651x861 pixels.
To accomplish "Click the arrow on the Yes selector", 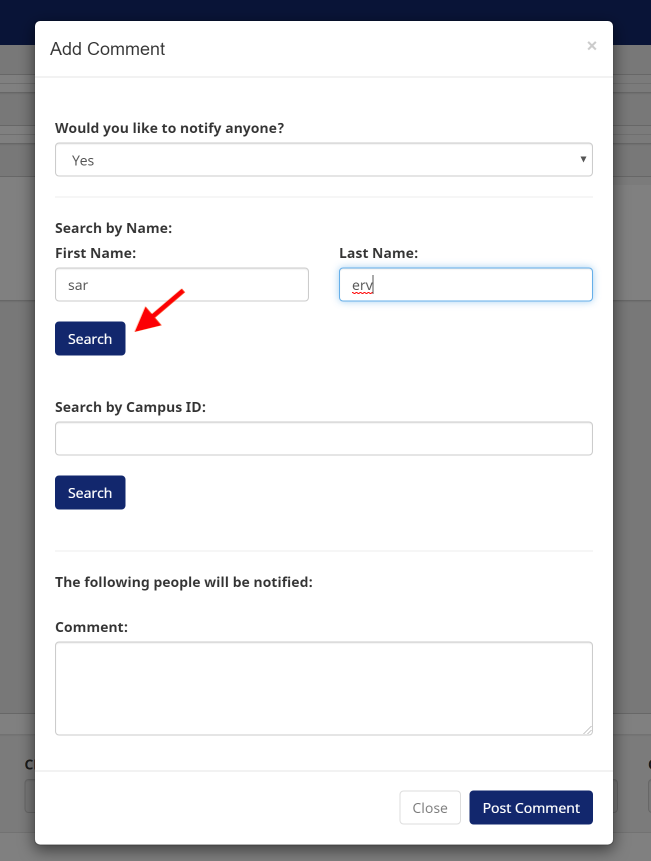I will point(583,159).
